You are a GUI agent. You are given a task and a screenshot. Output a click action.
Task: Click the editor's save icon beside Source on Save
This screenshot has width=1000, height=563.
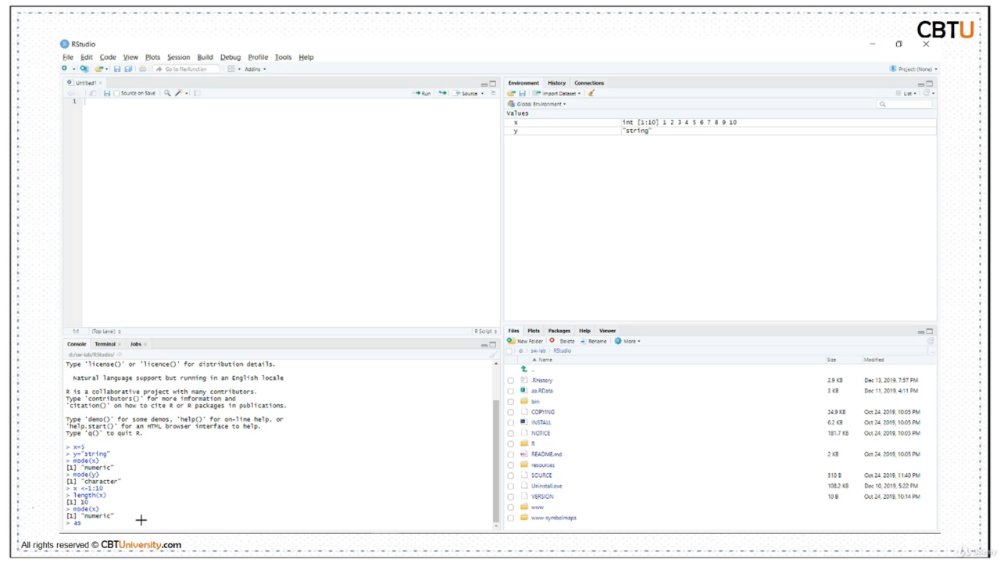coord(107,93)
